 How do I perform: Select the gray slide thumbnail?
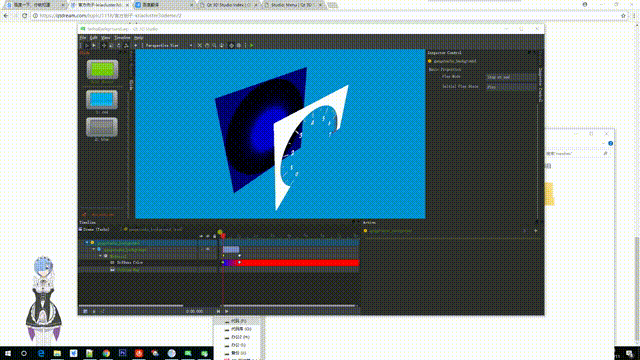(x=102, y=127)
